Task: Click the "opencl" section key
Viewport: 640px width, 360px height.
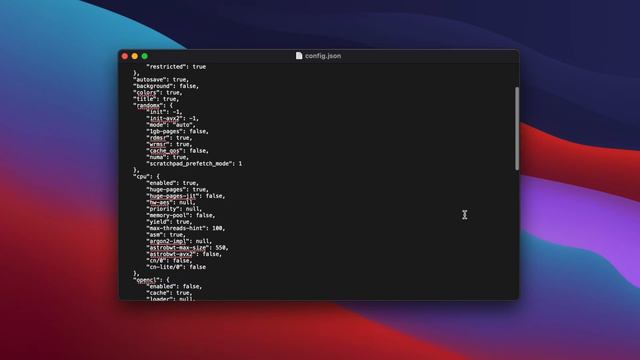Action: coord(147,280)
